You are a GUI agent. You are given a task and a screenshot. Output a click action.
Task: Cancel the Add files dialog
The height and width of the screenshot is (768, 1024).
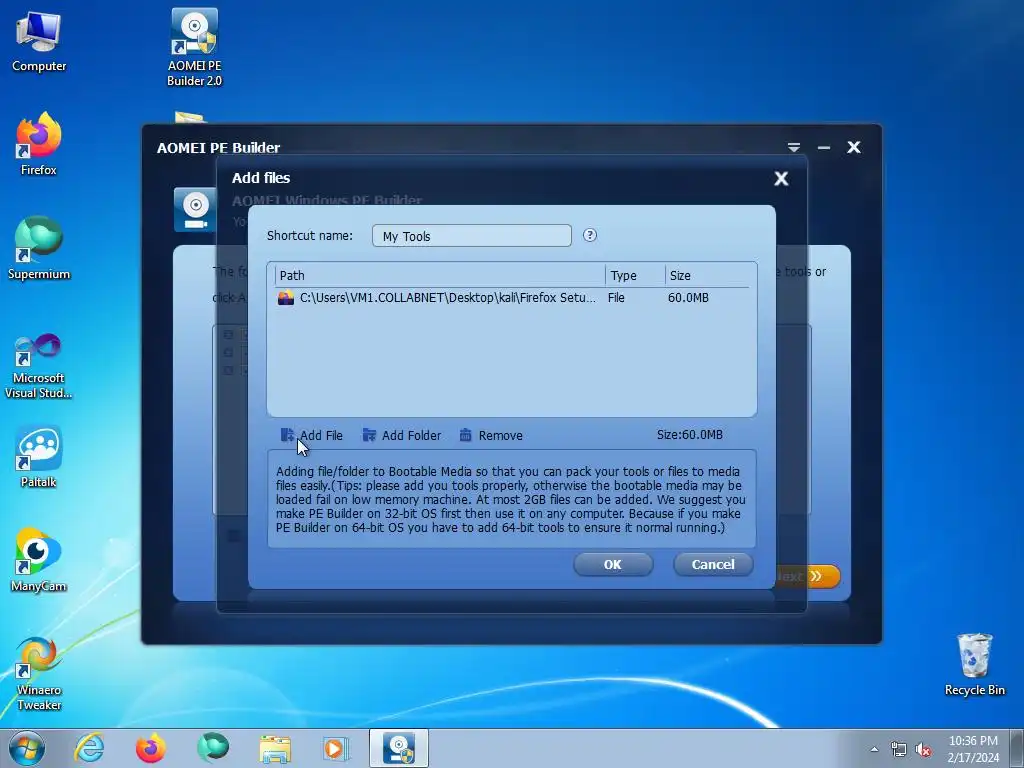712,564
